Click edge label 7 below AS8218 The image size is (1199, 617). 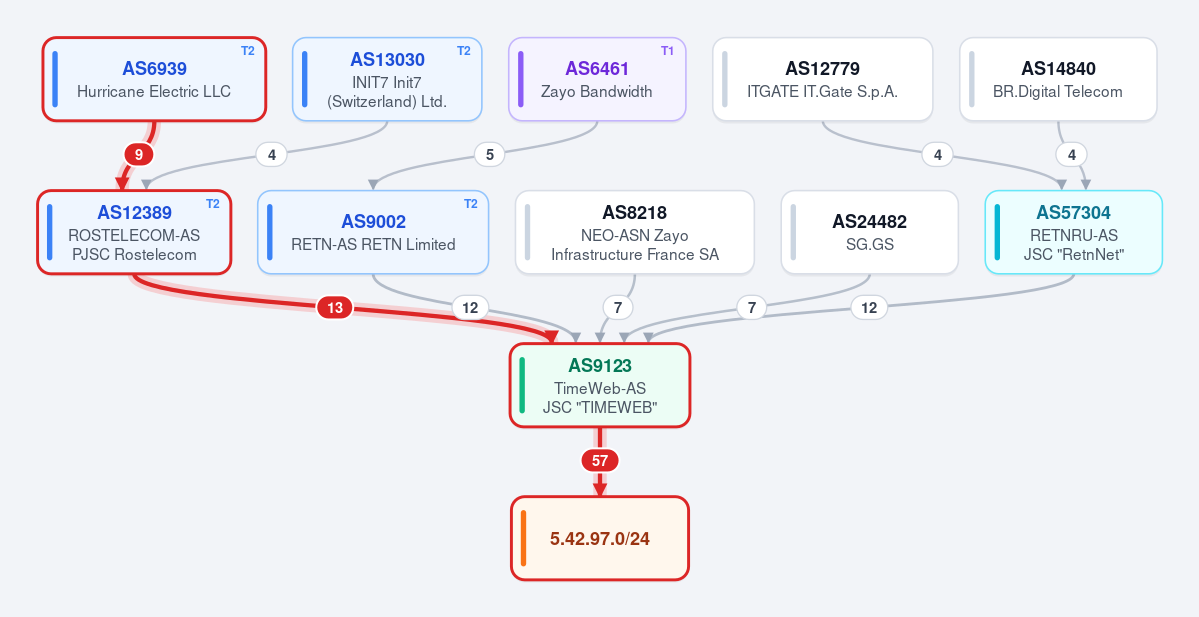click(618, 307)
